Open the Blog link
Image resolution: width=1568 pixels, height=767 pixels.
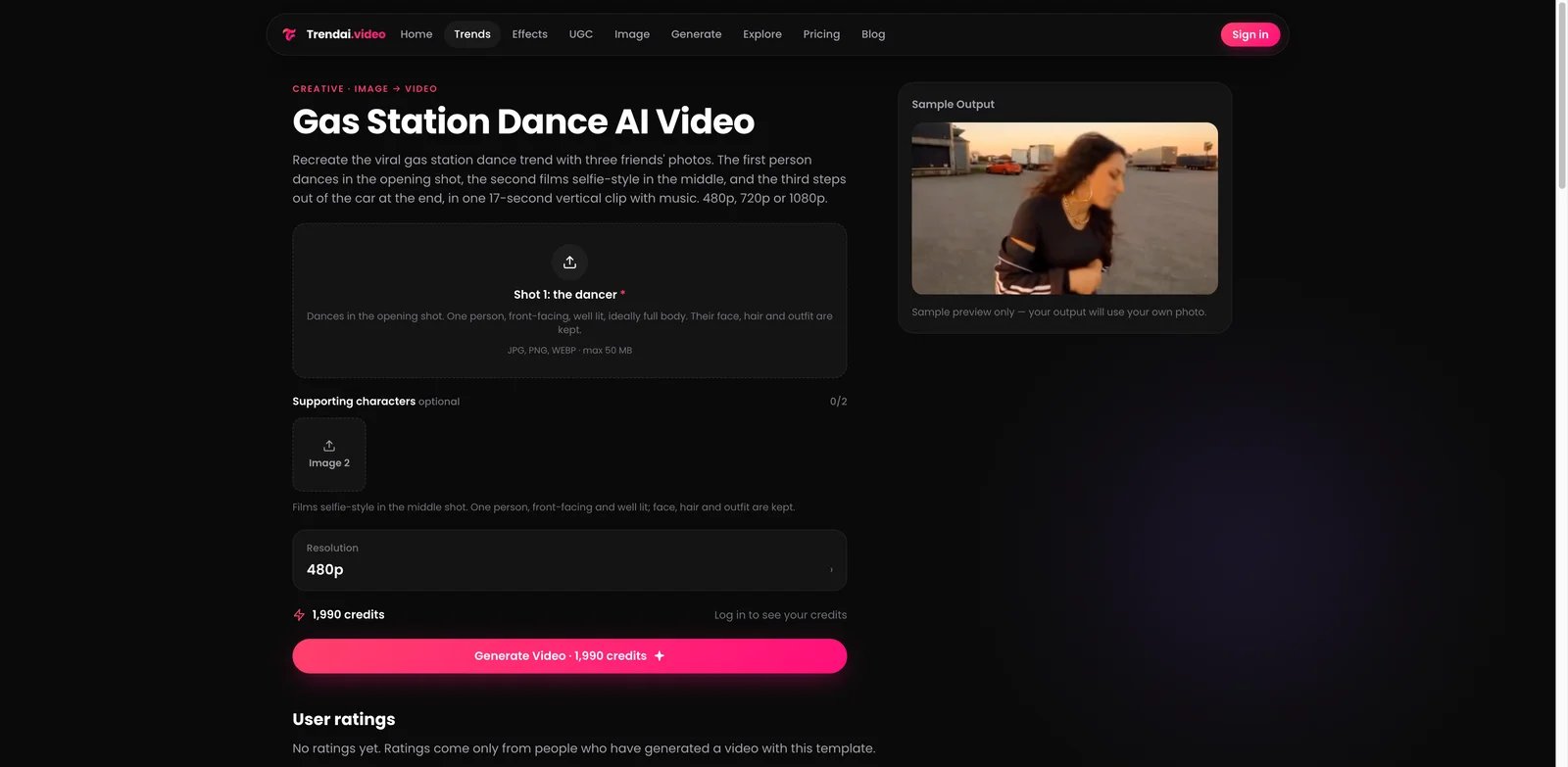(x=873, y=34)
